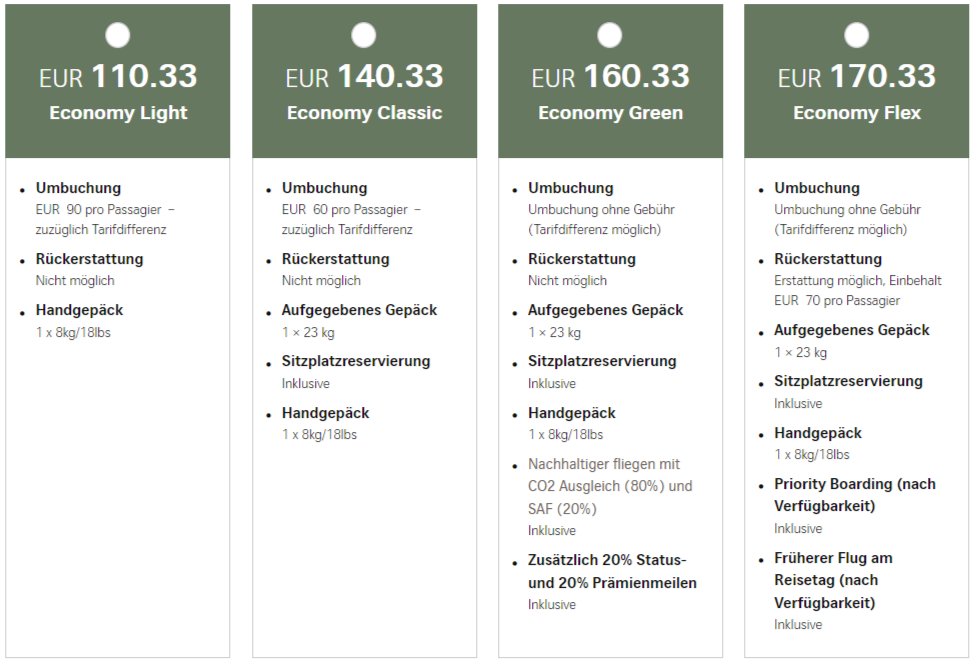Choose the Economy Classic fare radio button
Image resolution: width=976 pixels, height=667 pixels.
(364, 36)
